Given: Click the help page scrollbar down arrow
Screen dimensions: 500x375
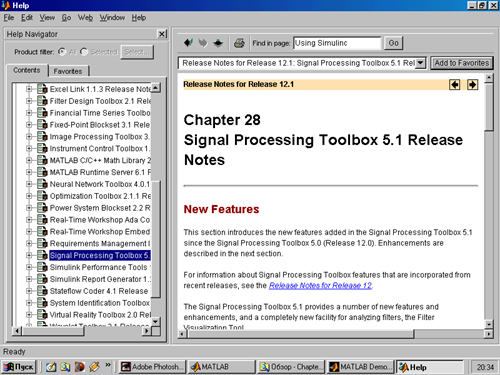Looking at the screenshot, I should pyautogui.click(x=489, y=324).
